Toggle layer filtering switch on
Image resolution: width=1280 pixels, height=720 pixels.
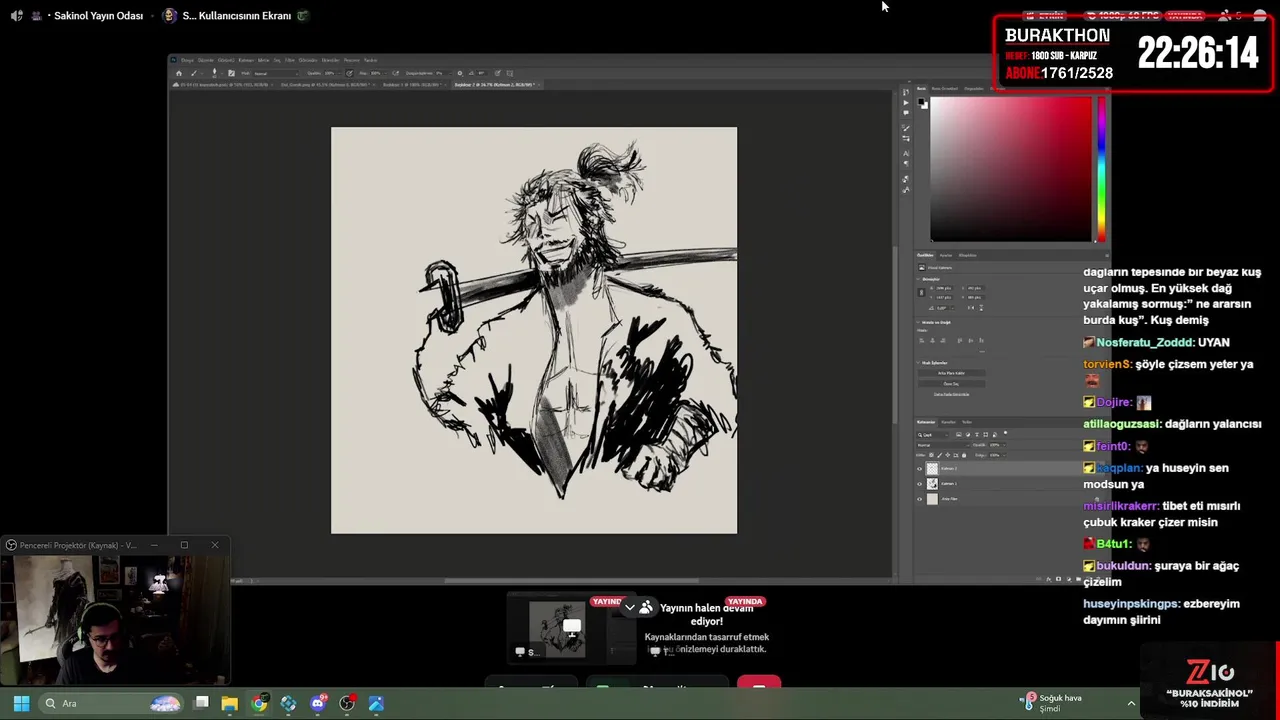tap(1005, 433)
